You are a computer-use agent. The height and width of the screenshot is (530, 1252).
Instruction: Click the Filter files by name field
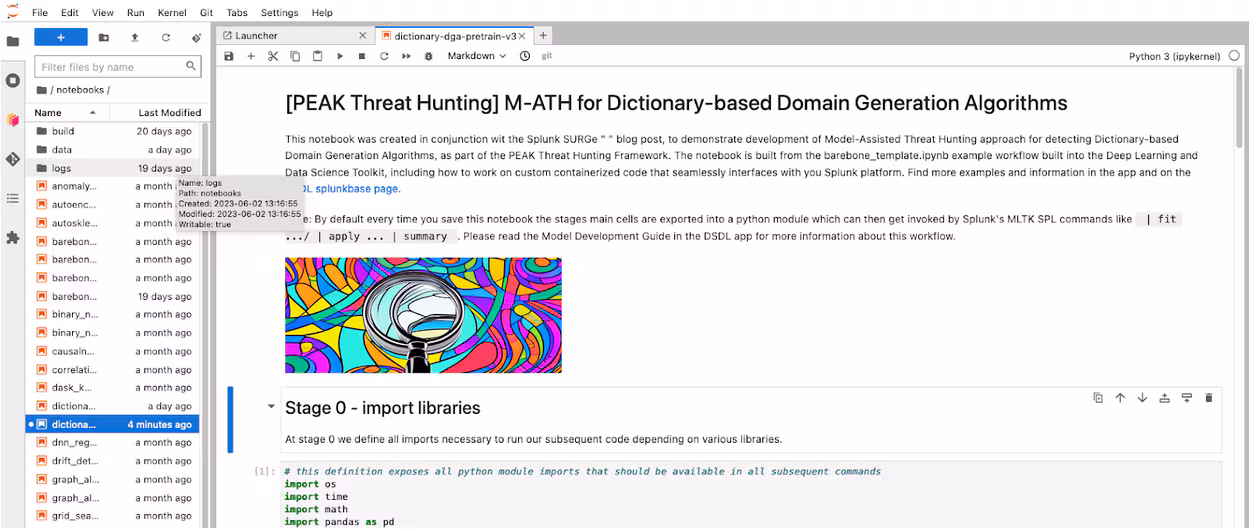tap(110, 67)
